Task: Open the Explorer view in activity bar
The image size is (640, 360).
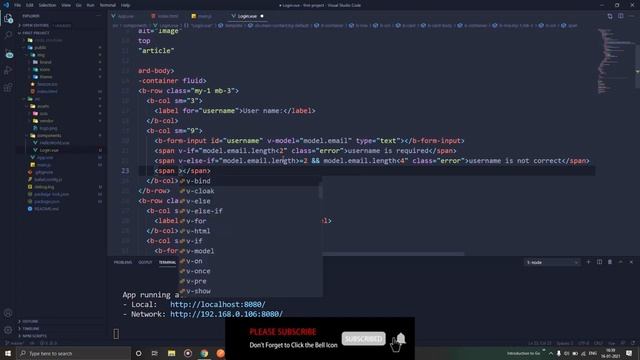Action: pyautogui.click(x=8, y=18)
